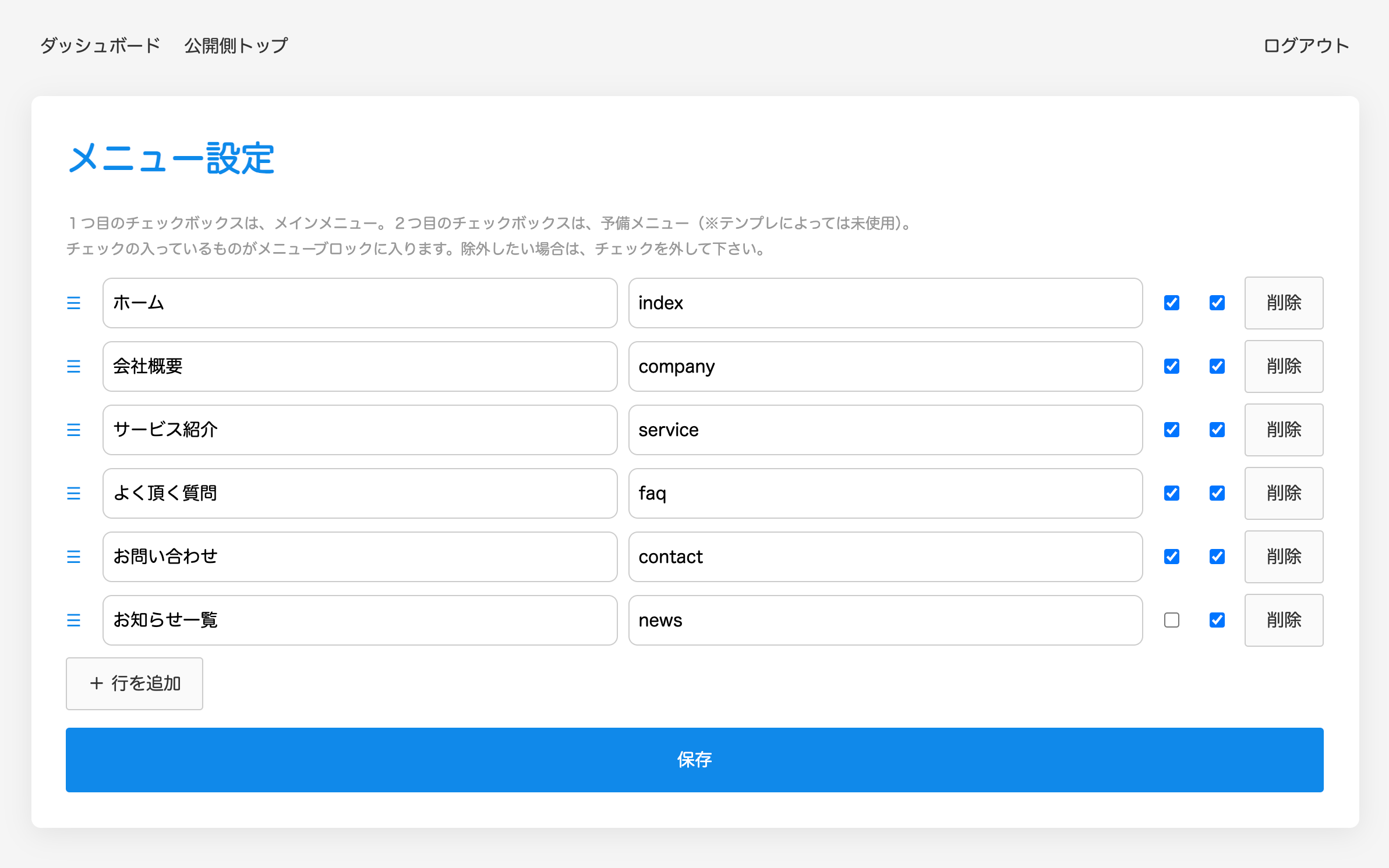Delete the service row with 削除
Viewport: 1389px width, 868px height.
(x=1284, y=430)
